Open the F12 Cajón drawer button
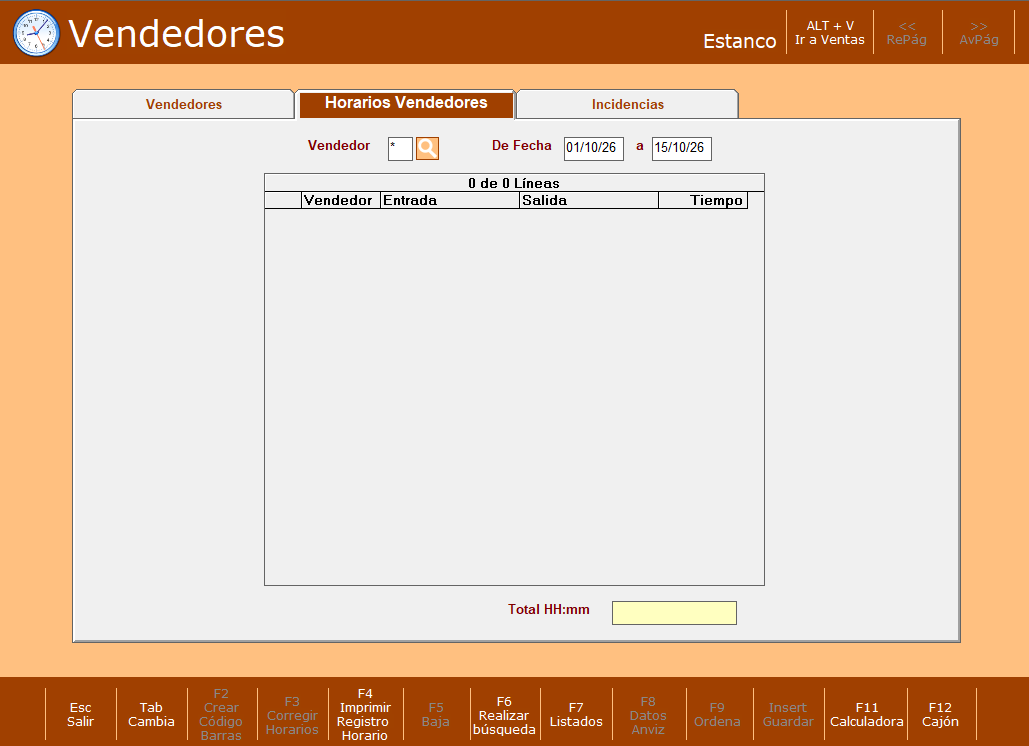This screenshot has width=1029, height=746. (x=940, y=715)
